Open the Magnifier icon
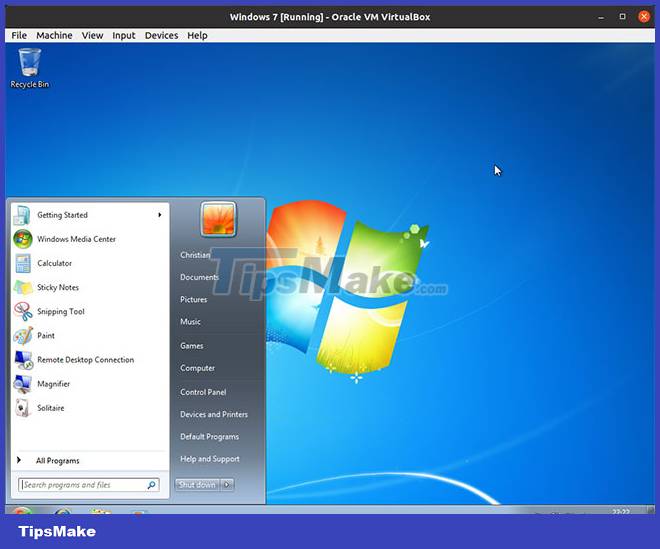Viewport: 660px width, 549px height. [x=22, y=384]
